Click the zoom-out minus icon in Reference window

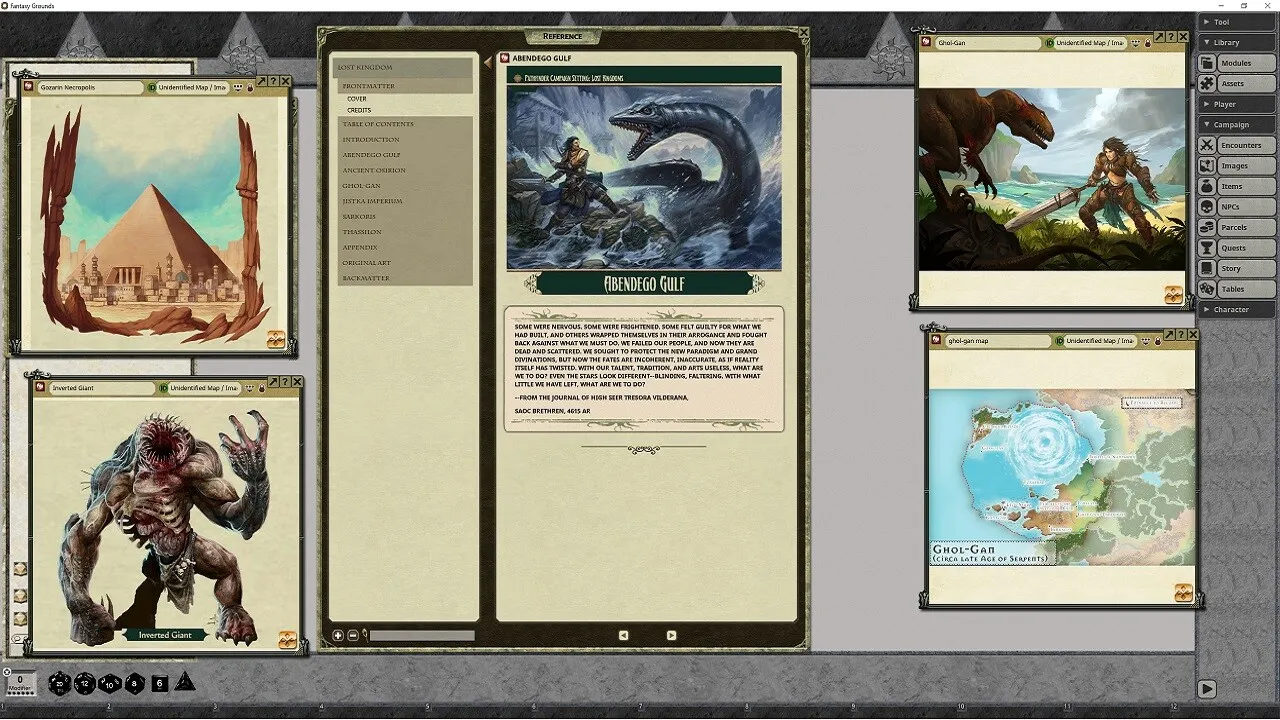point(352,635)
